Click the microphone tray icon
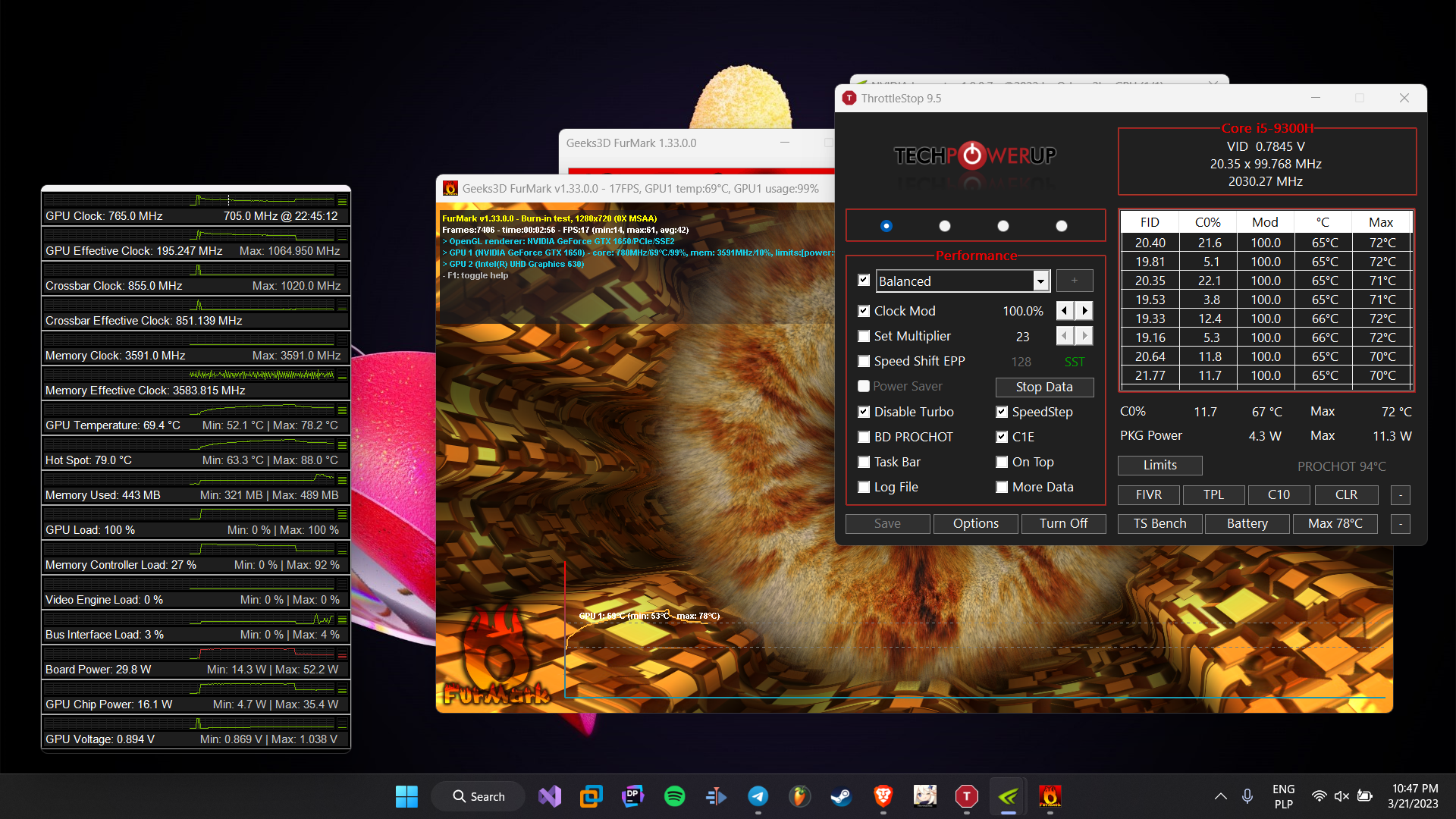Image resolution: width=1456 pixels, height=819 pixels. click(1247, 796)
